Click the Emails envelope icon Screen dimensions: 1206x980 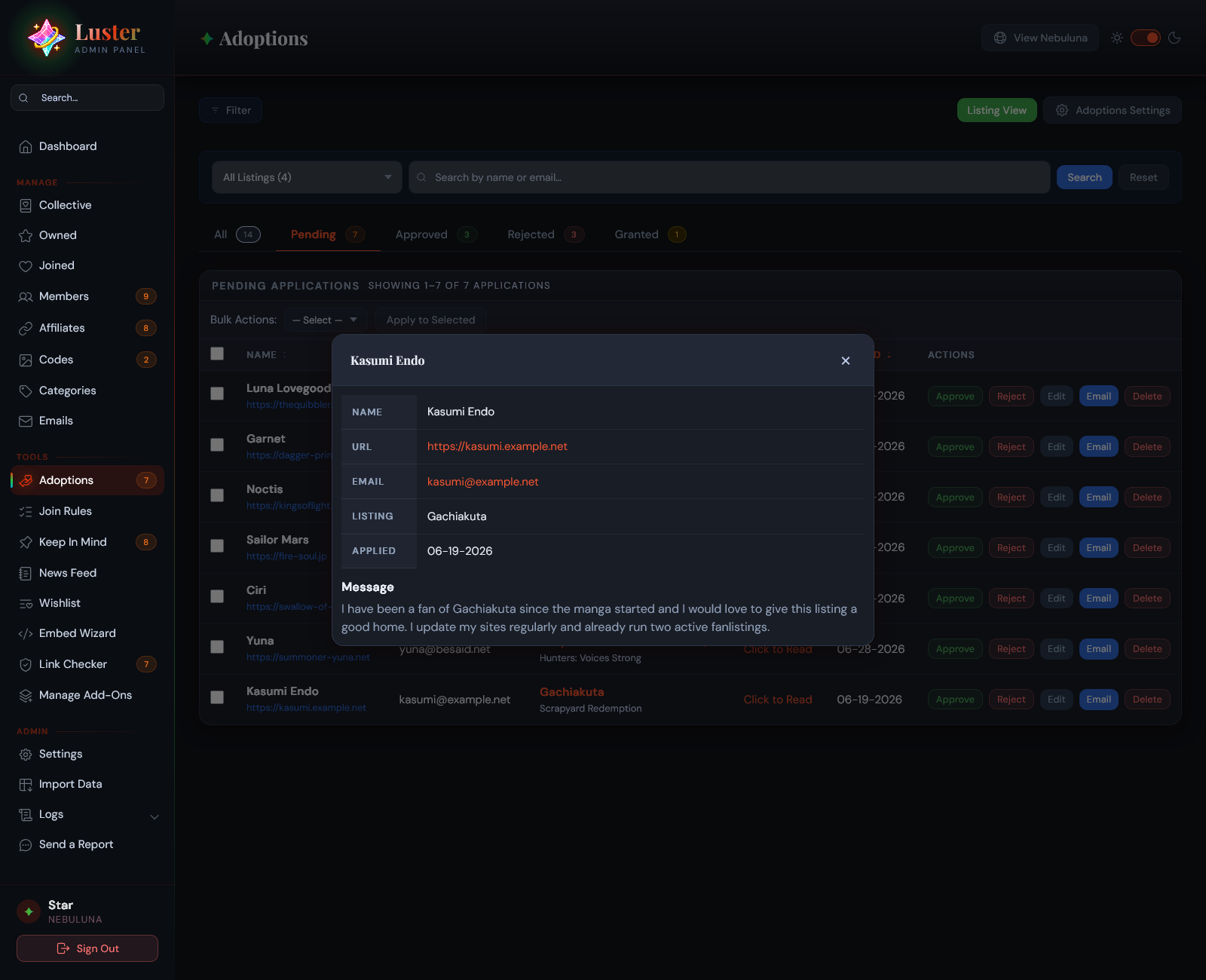[x=26, y=421]
